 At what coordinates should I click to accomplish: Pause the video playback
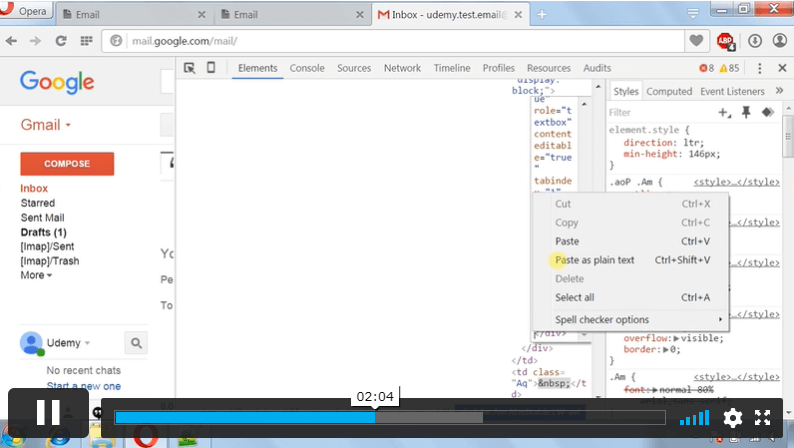(49, 412)
